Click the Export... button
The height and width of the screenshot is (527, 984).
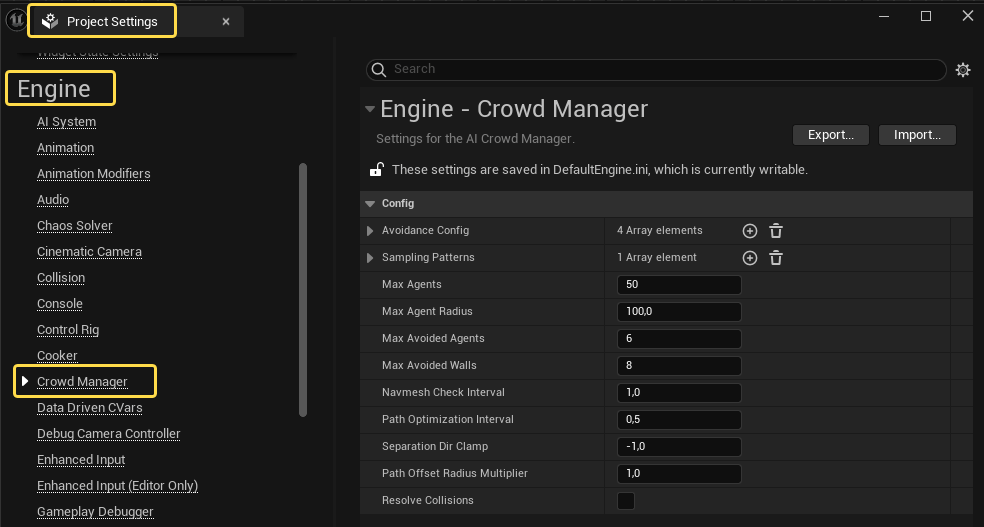(830, 135)
